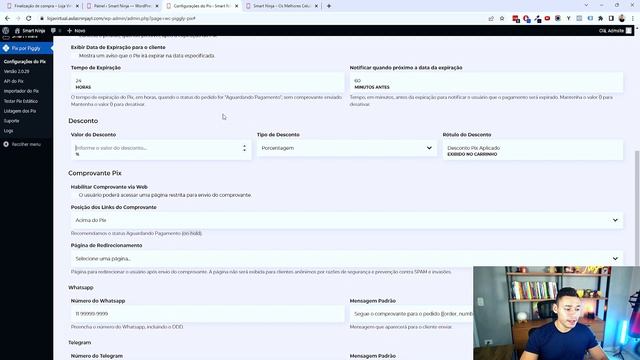Reload the page with the refresh icon

pyautogui.click(x=29, y=18)
